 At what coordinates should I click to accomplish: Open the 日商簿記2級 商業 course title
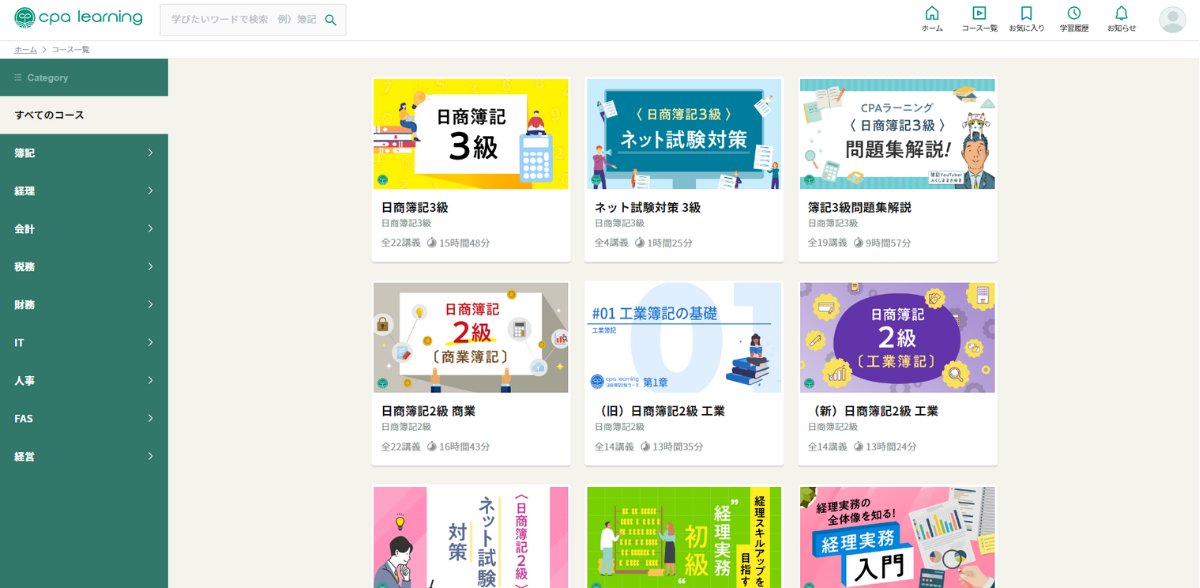click(428, 411)
